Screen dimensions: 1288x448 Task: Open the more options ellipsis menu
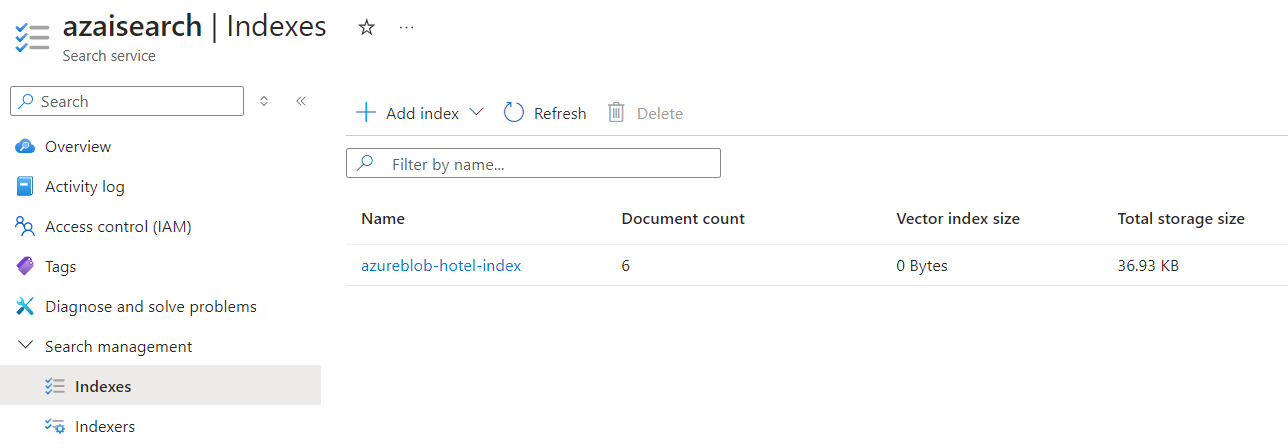click(406, 28)
